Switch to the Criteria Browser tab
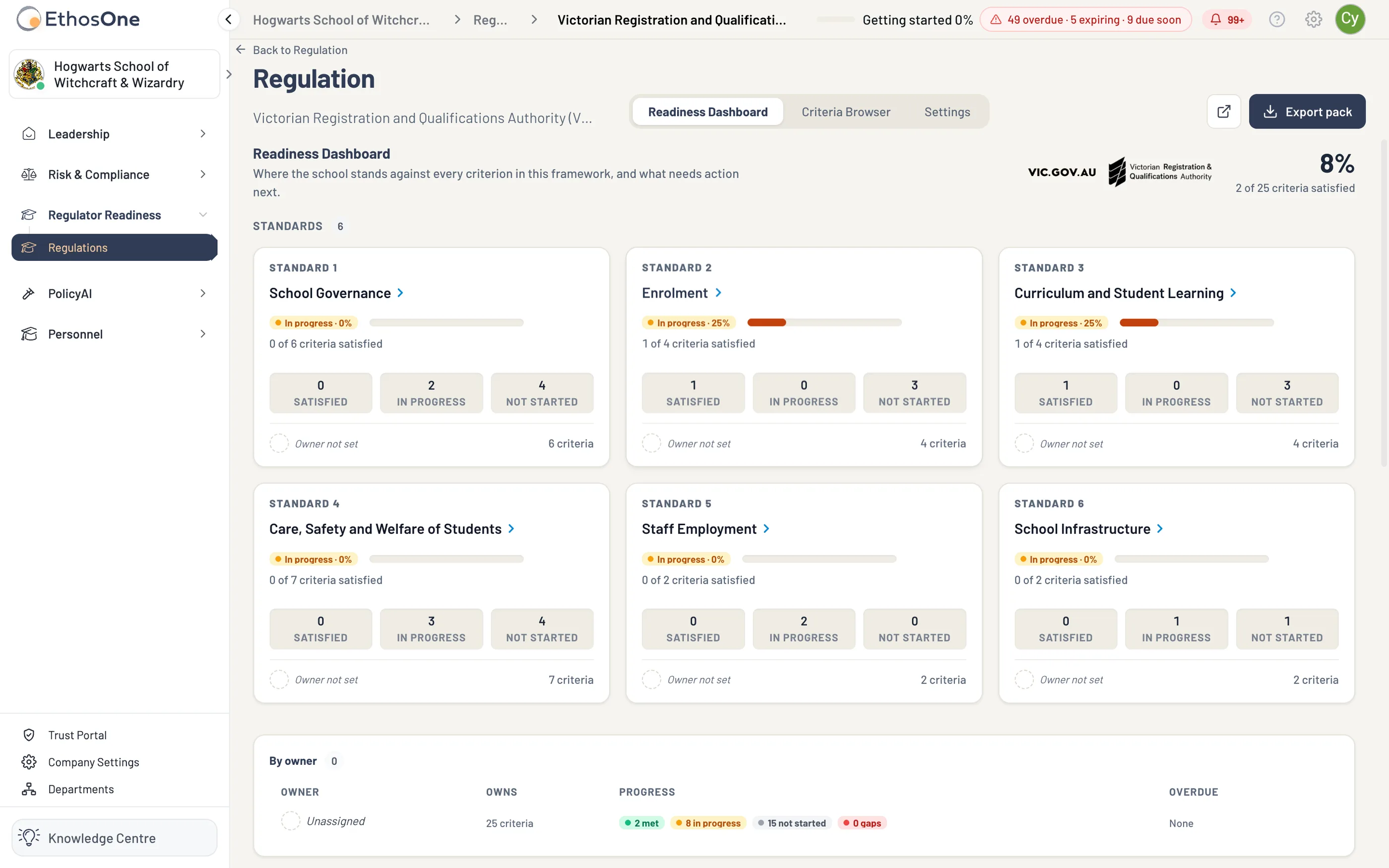The height and width of the screenshot is (868, 1389). [845, 112]
